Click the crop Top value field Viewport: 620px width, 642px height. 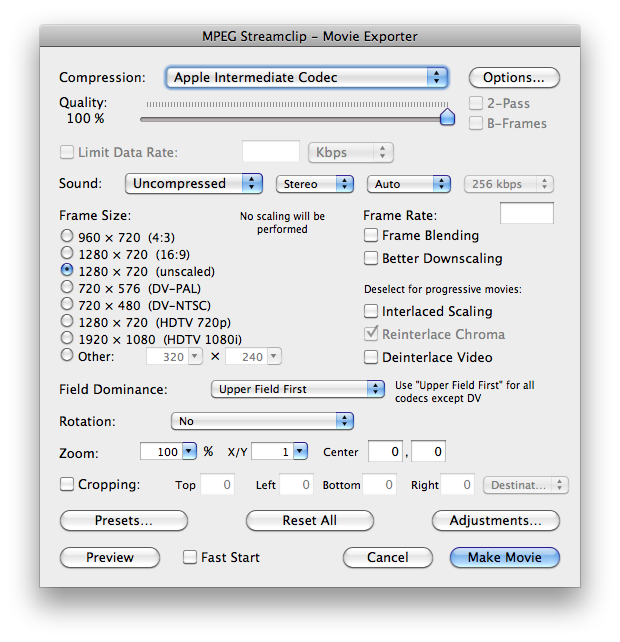(217, 484)
